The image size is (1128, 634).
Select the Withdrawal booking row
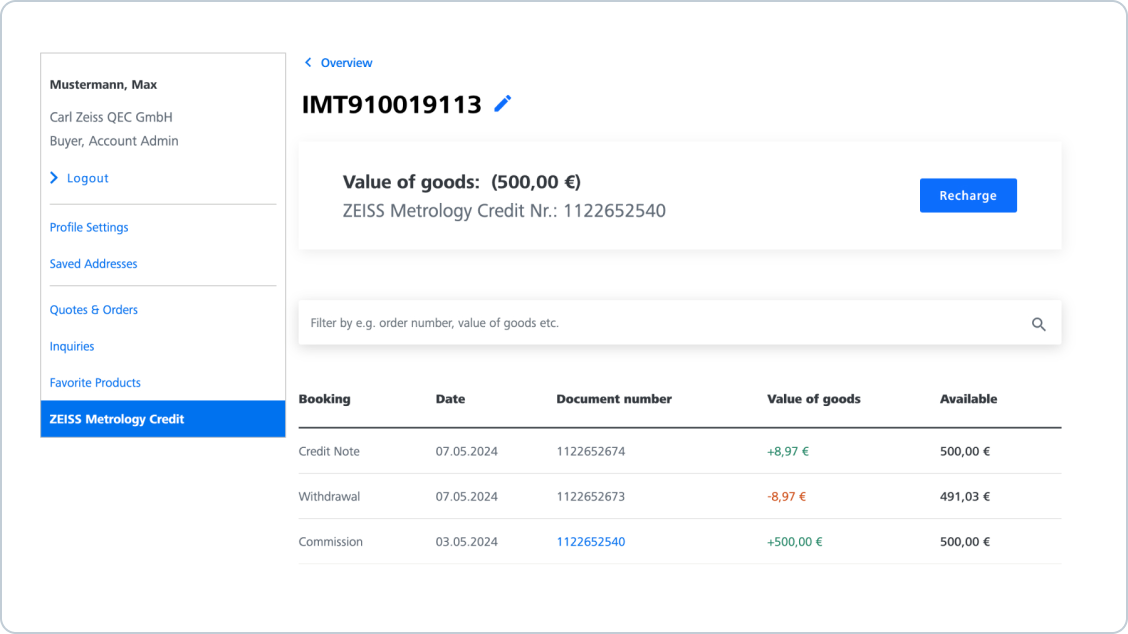point(329,496)
